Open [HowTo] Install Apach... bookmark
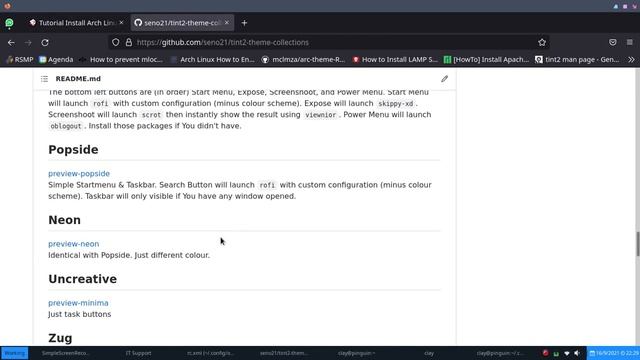This screenshot has height=360, width=640. tap(486, 60)
